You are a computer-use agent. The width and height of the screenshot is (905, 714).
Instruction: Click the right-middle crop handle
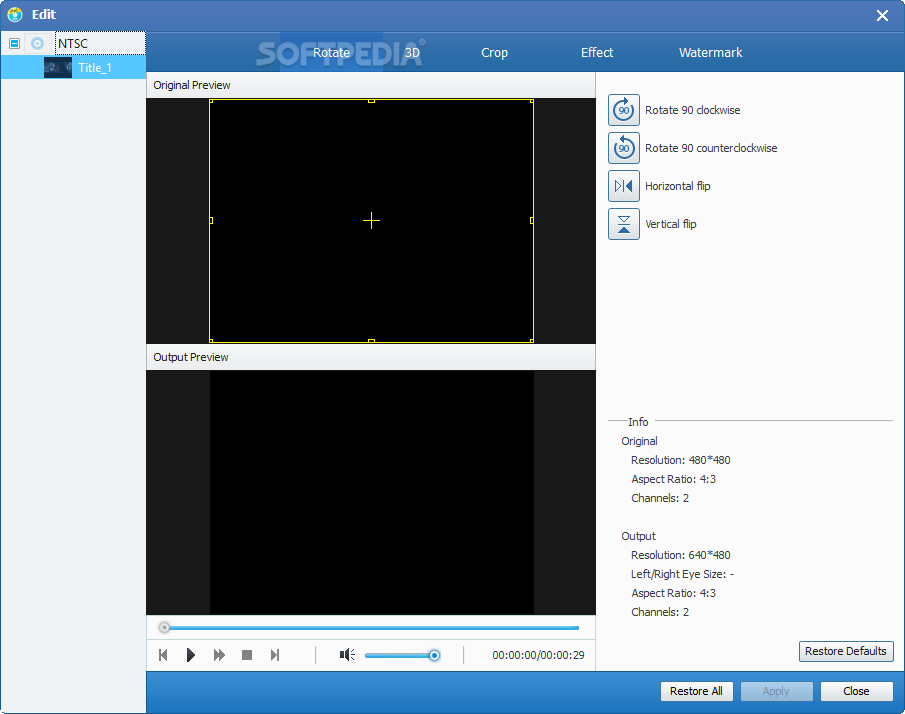click(x=532, y=220)
